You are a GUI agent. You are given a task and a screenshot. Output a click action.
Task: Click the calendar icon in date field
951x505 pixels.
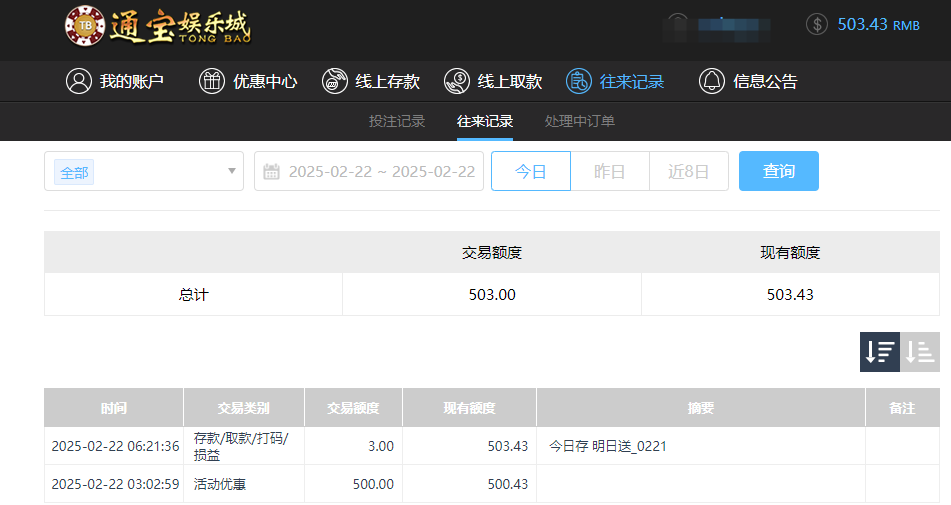coord(271,172)
